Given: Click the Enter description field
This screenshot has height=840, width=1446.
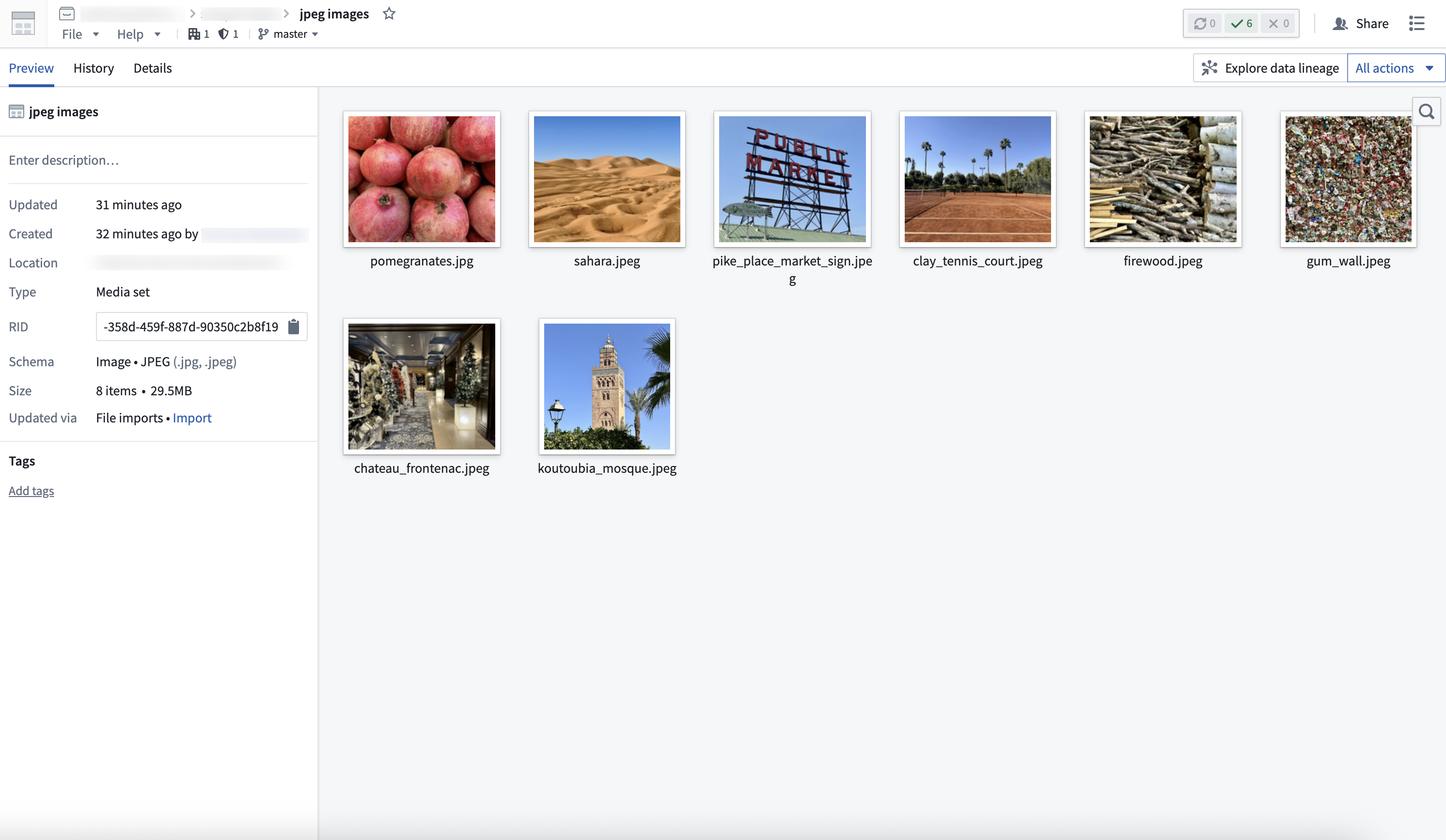Looking at the screenshot, I should pyautogui.click(x=64, y=160).
